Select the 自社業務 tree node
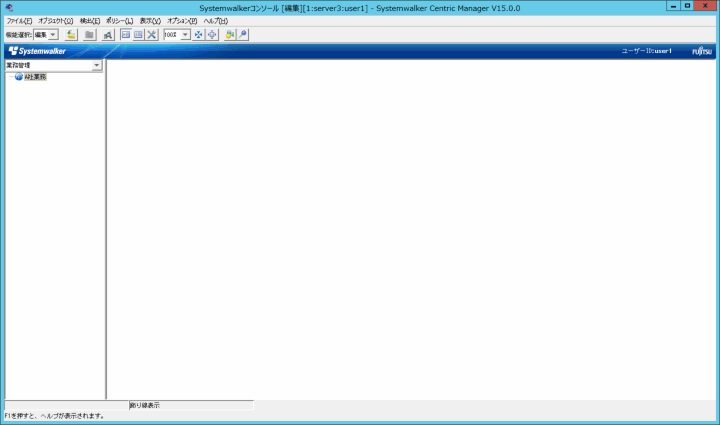Image resolution: width=720 pixels, height=425 pixels. 35,77
